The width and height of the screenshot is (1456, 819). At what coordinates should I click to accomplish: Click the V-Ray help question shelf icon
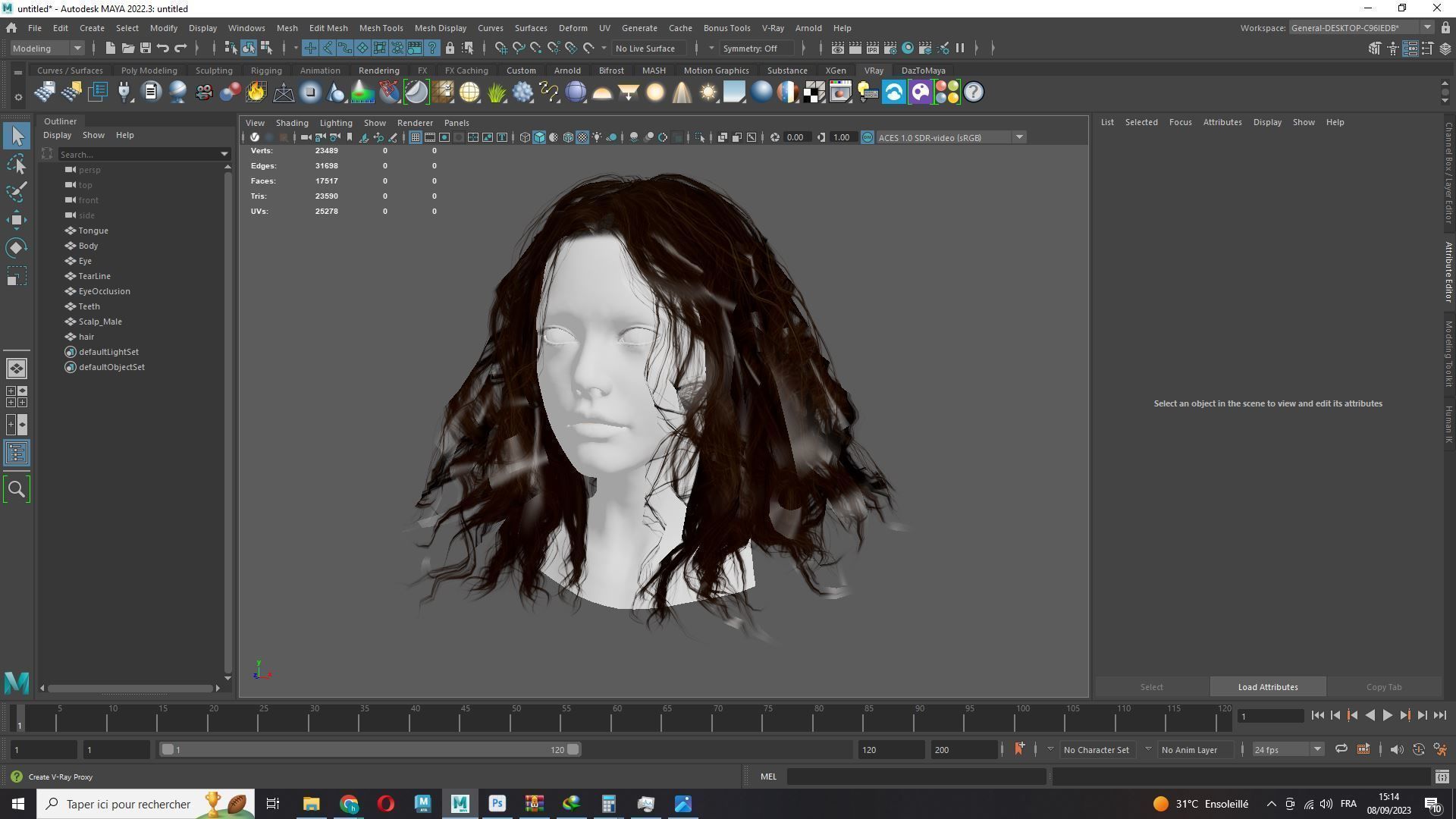pyautogui.click(x=974, y=93)
